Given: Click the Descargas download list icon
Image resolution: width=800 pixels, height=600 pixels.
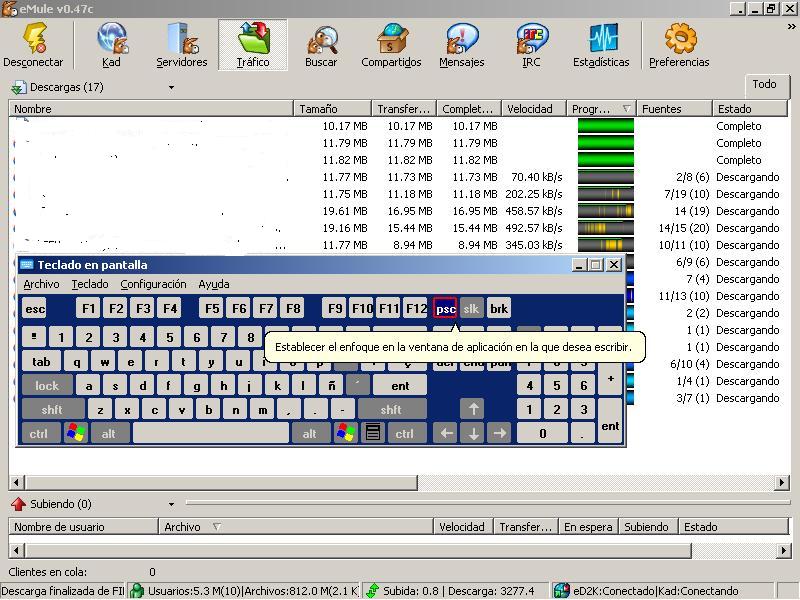Looking at the screenshot, I should tap(18, 88).
